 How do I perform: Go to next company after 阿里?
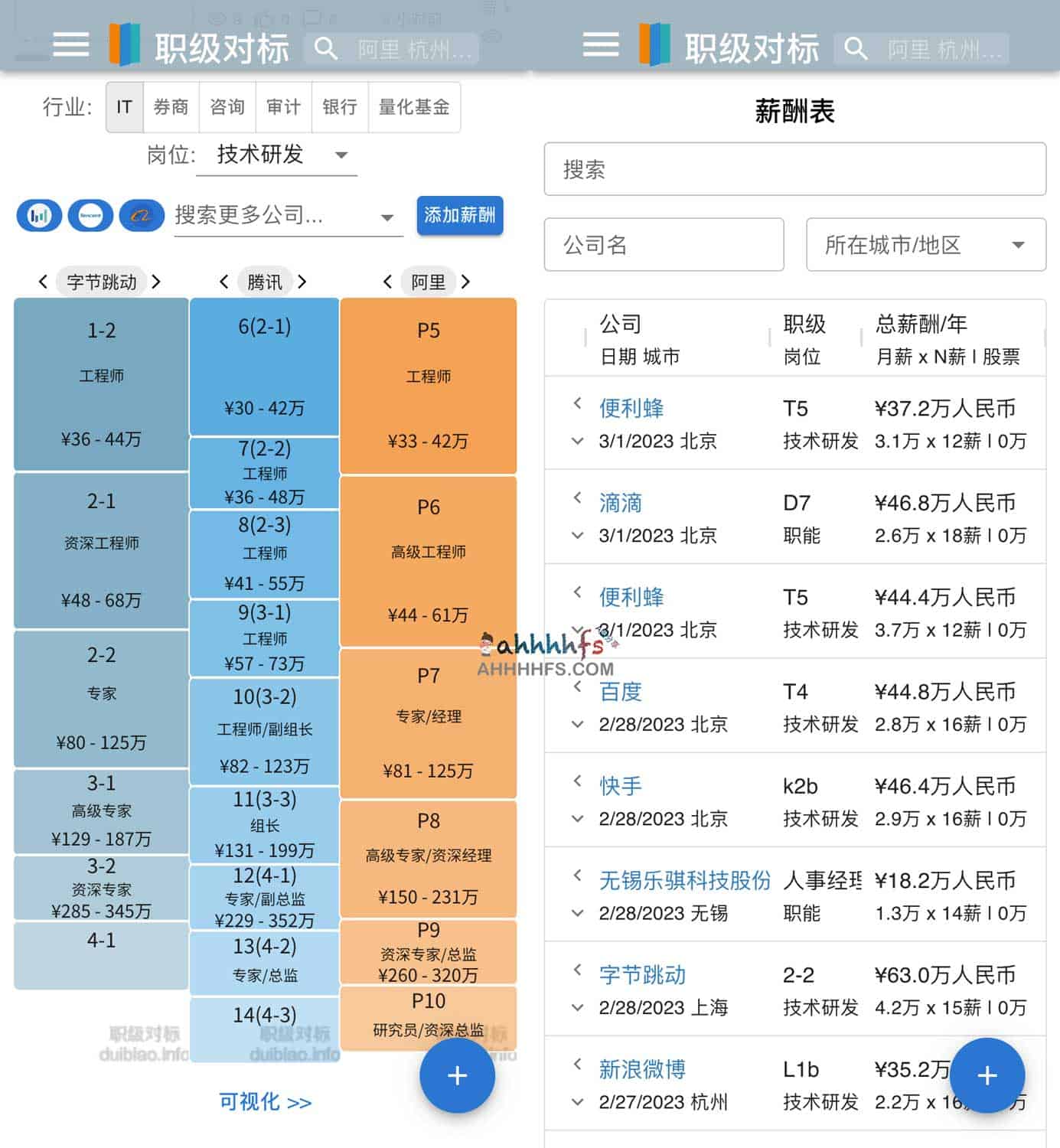pyautogui.click(x=465, y=282)
